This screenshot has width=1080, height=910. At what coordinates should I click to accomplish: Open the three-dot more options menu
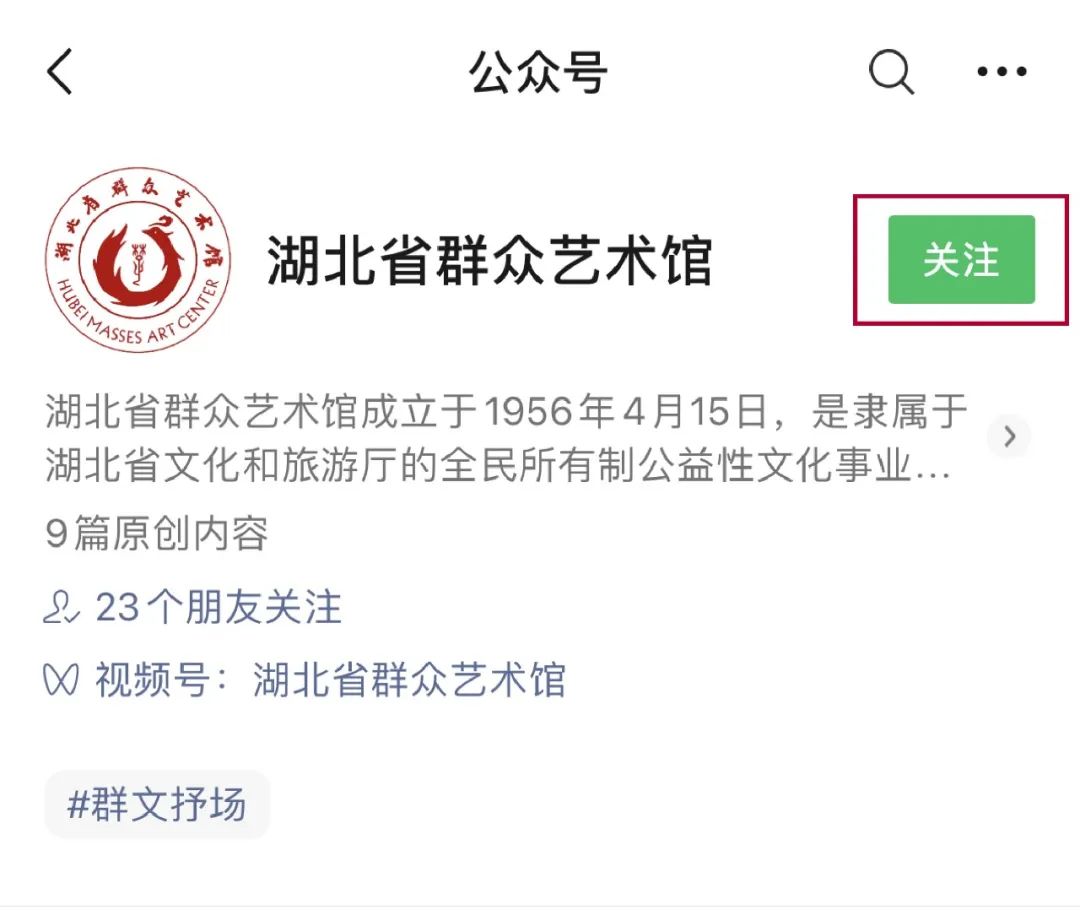[x=1002, y=71]
